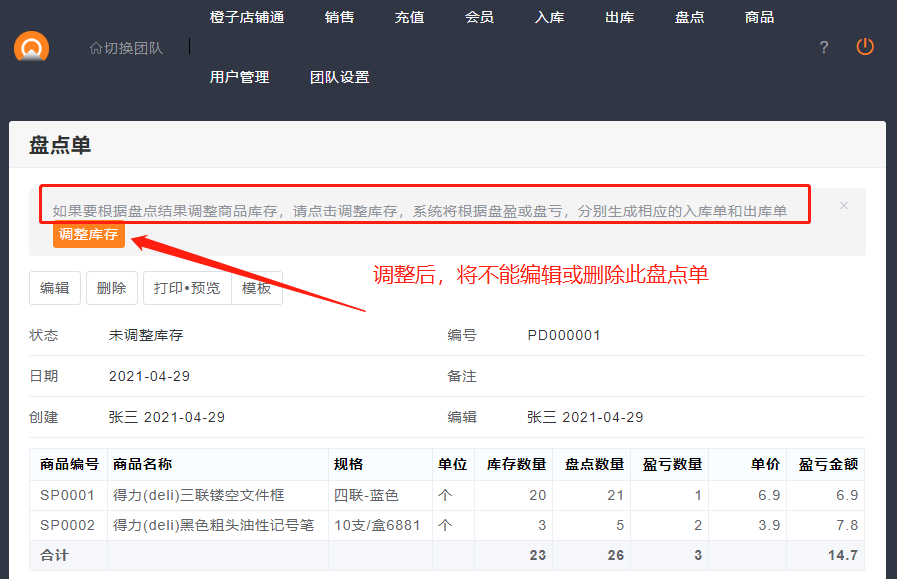897x579 pixels.
Task: Click 切换团队 to switch teams
Action: (126, 47)
